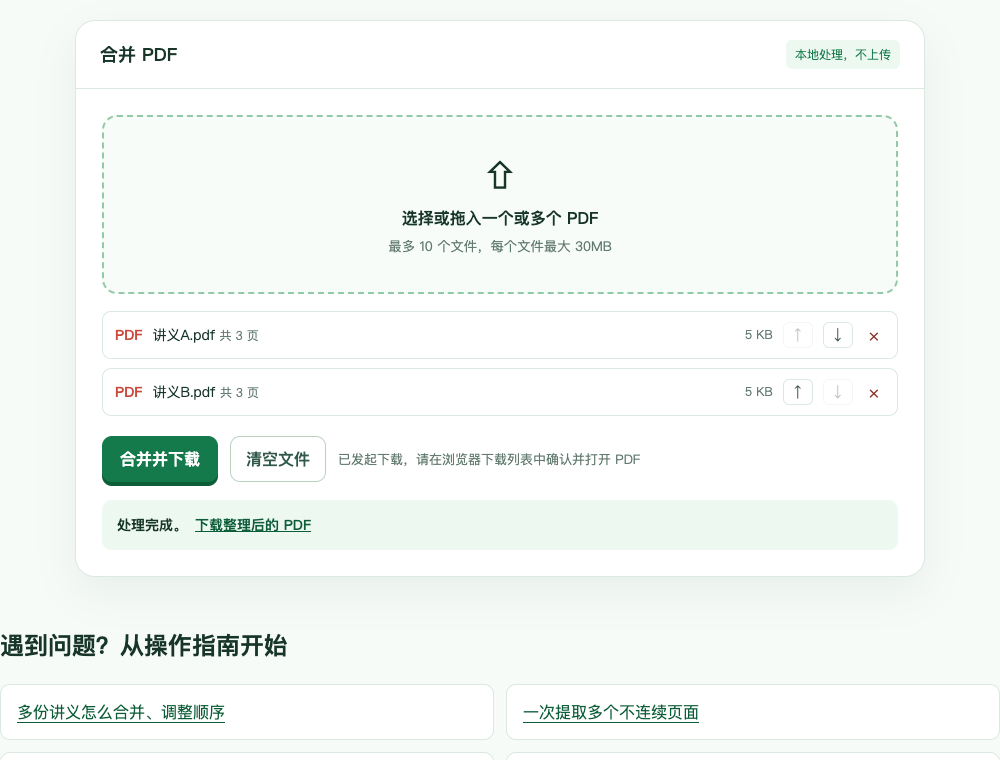Move 讲义A.pdf down with the arrow
The width and height of the screenshot is (1000, 760).
click(x=837, y=335)
